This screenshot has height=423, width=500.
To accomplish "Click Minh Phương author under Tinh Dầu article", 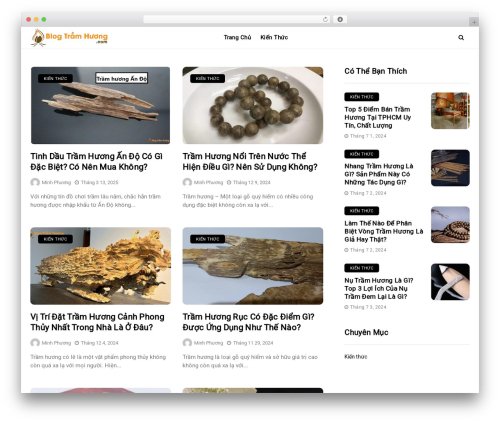I will click(x=56, y=182).
